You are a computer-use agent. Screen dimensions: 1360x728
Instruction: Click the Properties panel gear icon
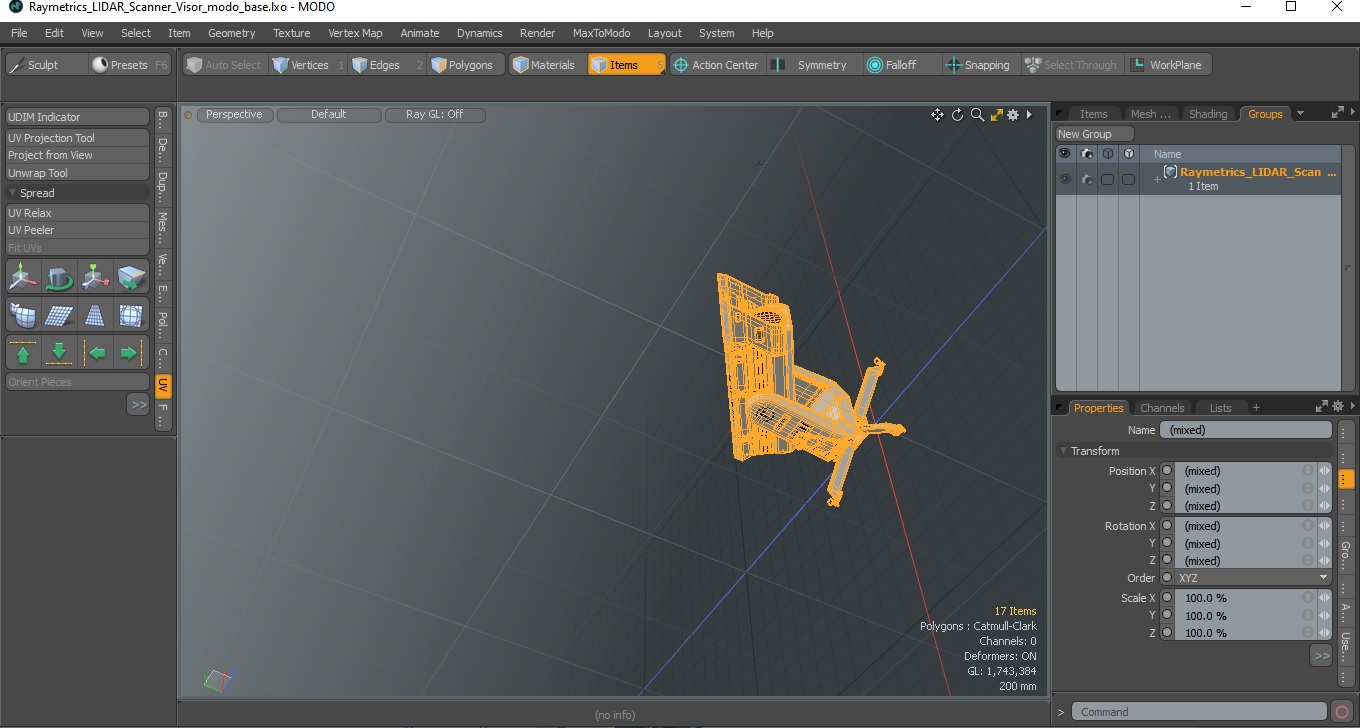(1337, 407)
